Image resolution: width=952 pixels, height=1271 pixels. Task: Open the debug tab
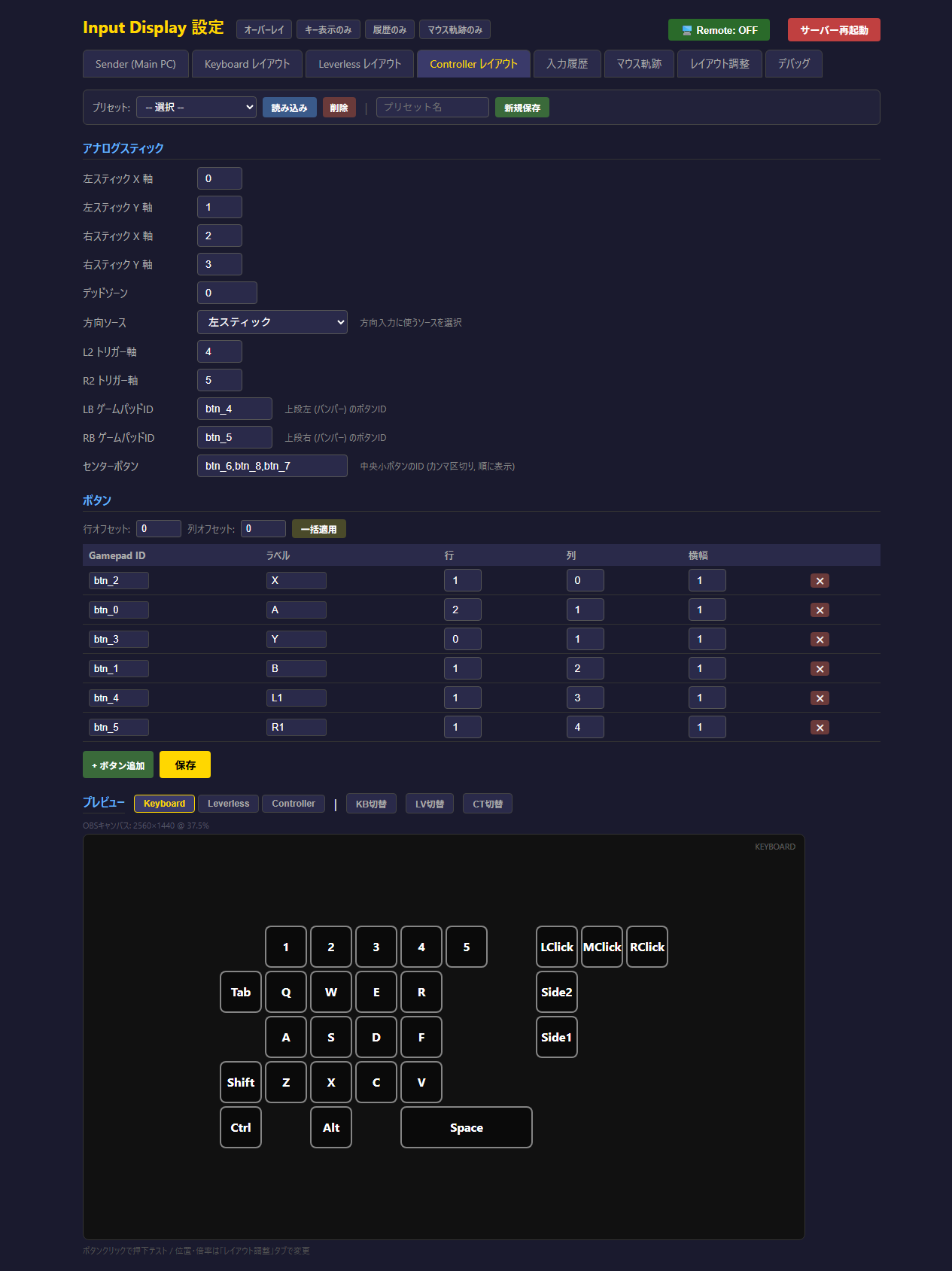point(793,64)
